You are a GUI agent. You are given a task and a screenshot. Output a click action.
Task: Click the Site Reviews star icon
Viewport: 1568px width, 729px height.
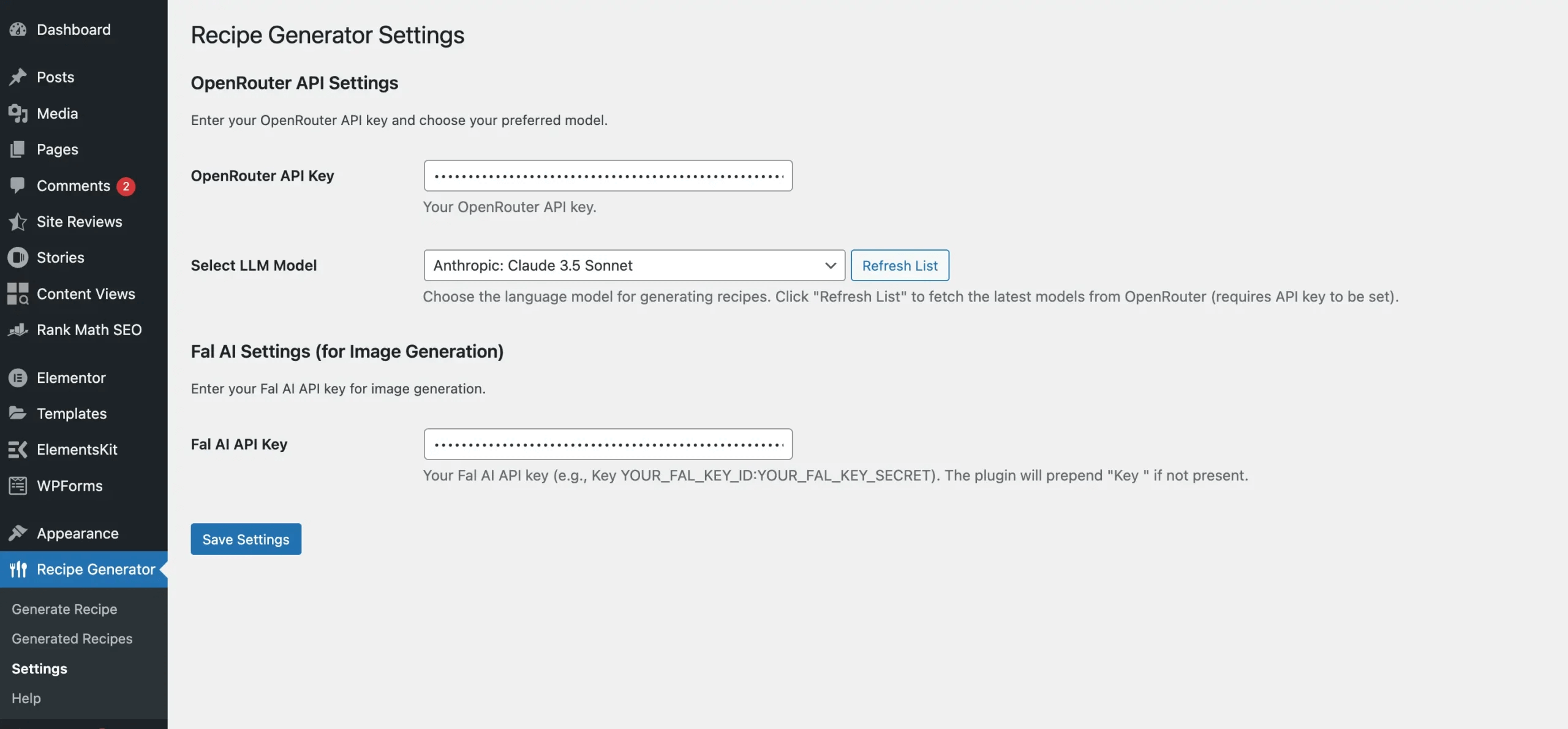18,222
